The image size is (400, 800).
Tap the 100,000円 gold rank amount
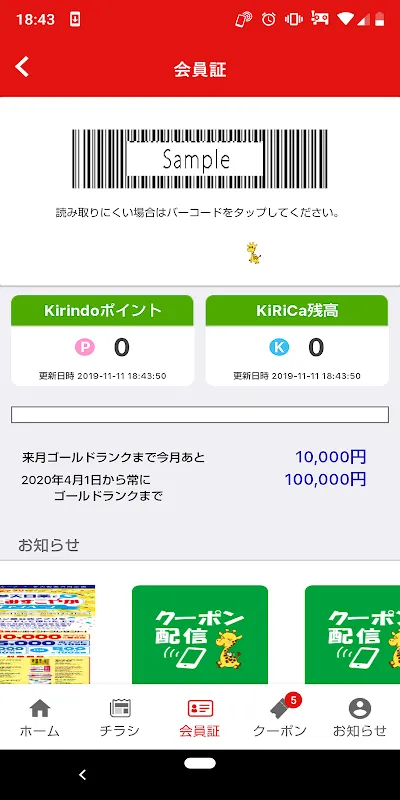(326, 480)
